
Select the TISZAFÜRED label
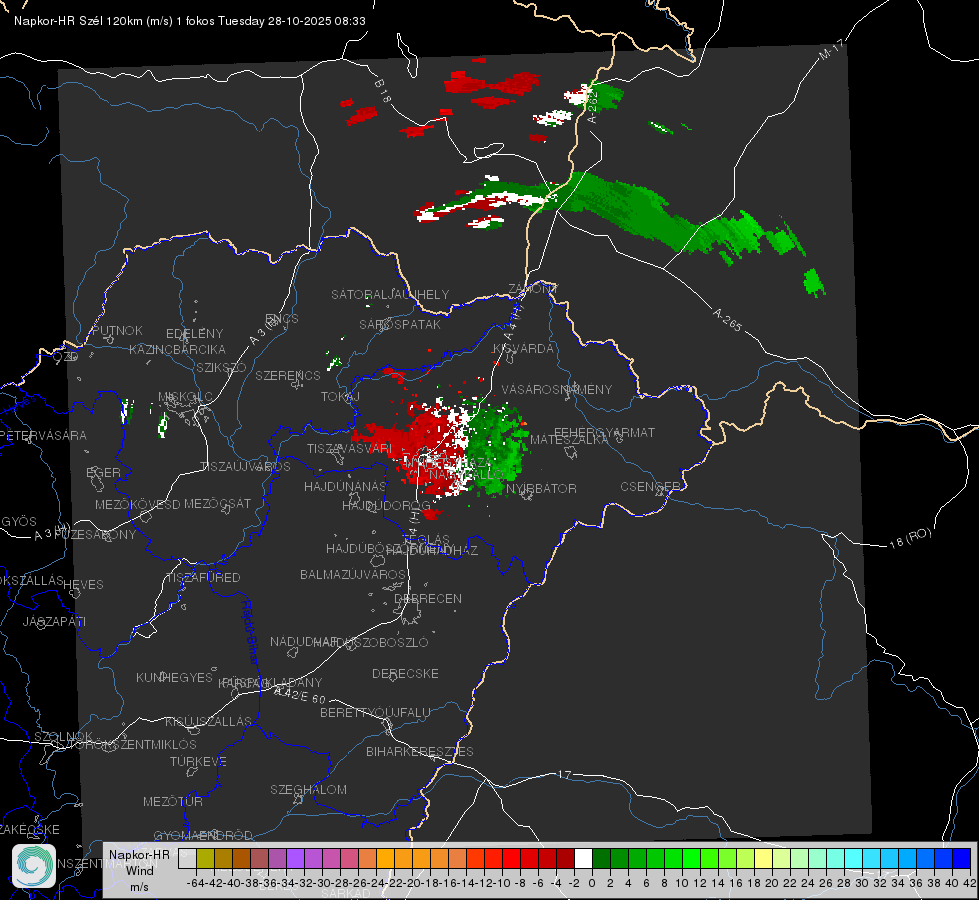(x=203, y=578)
